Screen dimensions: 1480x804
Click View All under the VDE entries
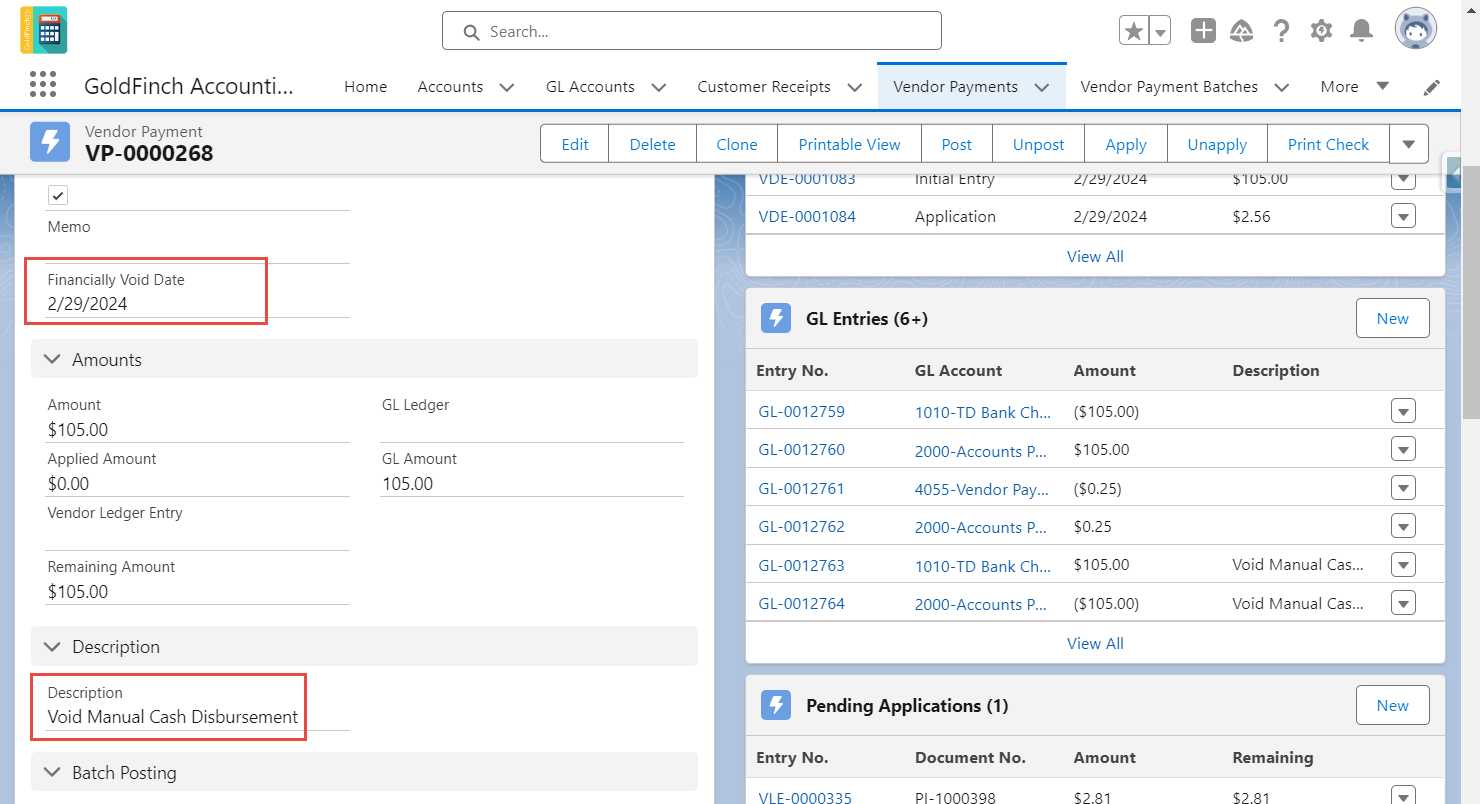[x=1095, y=256]
